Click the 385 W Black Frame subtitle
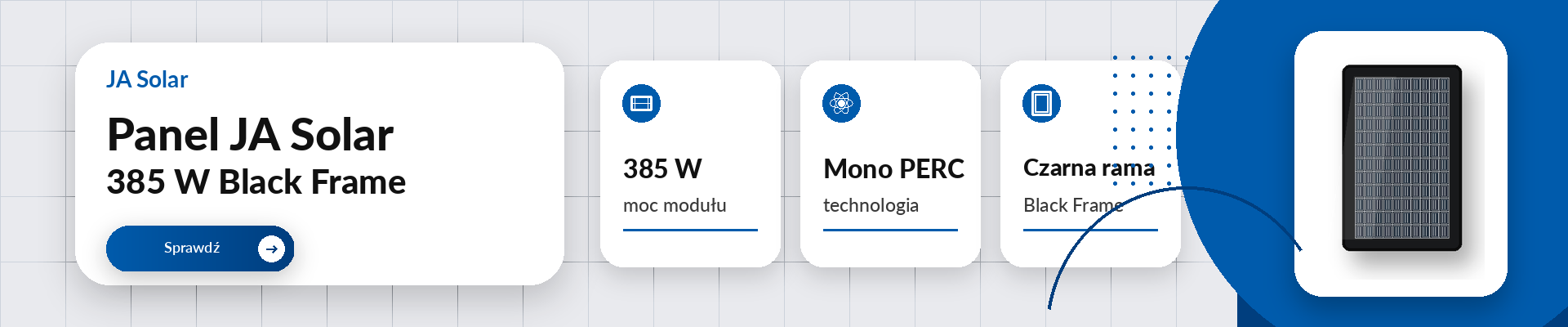This screenshot has height=327, width=1568. [x=256, y=181]
